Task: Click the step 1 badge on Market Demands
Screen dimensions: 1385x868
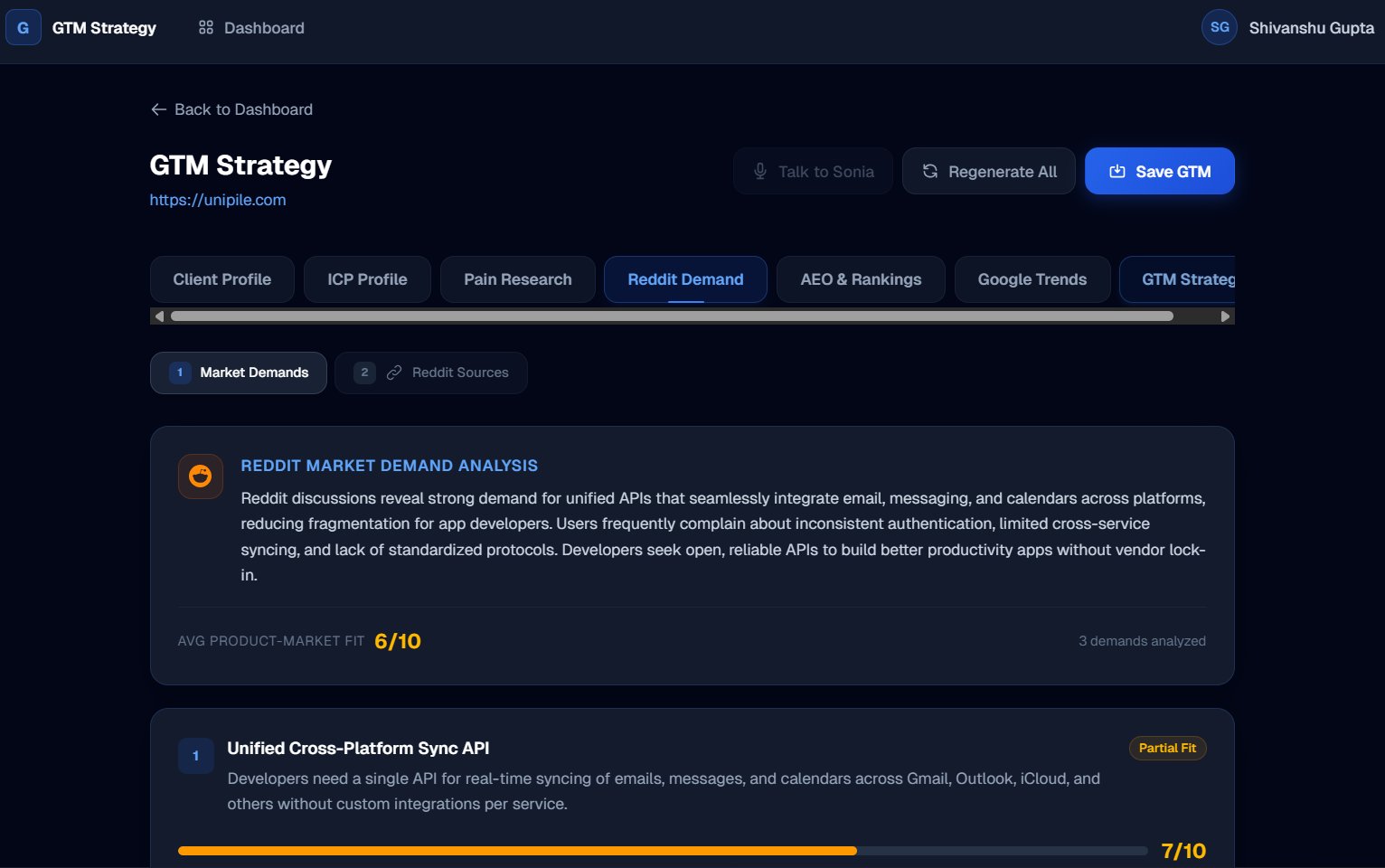Action: [180, 373]
